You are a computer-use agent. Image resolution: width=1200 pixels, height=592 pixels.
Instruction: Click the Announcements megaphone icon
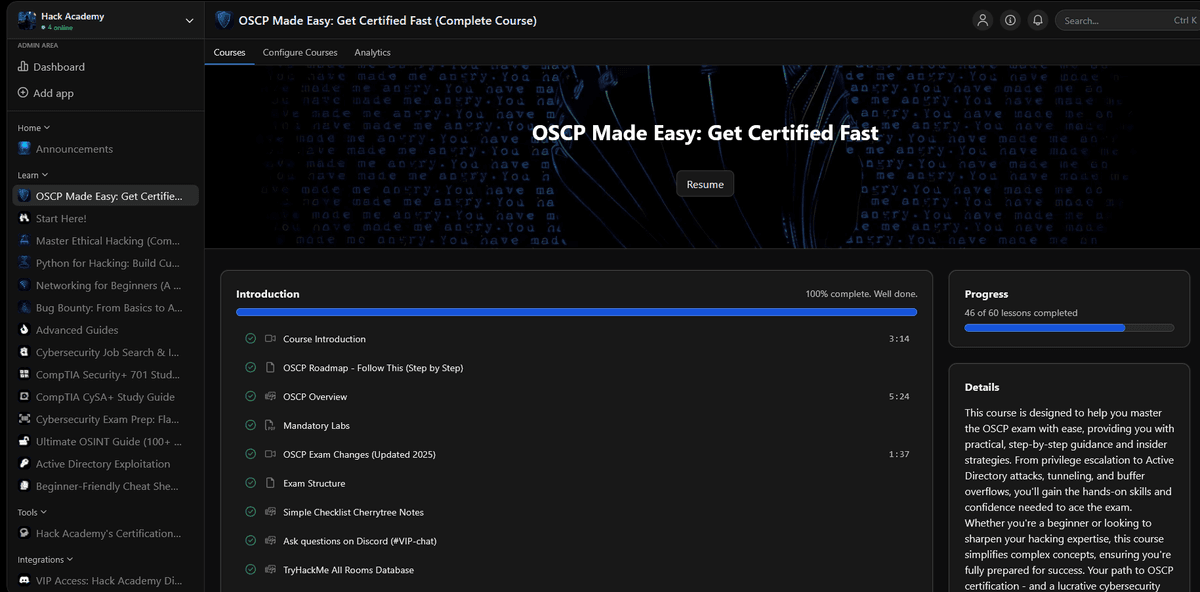tap(22, 148)
